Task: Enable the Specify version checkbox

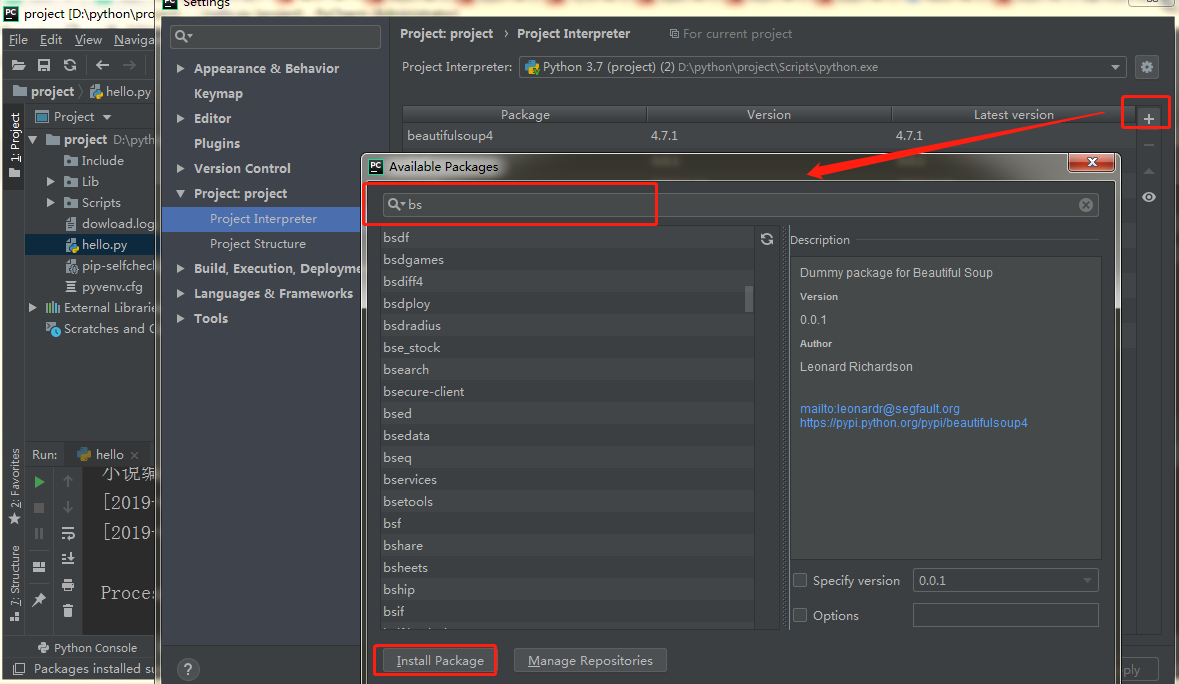Action: pos(800,580)
